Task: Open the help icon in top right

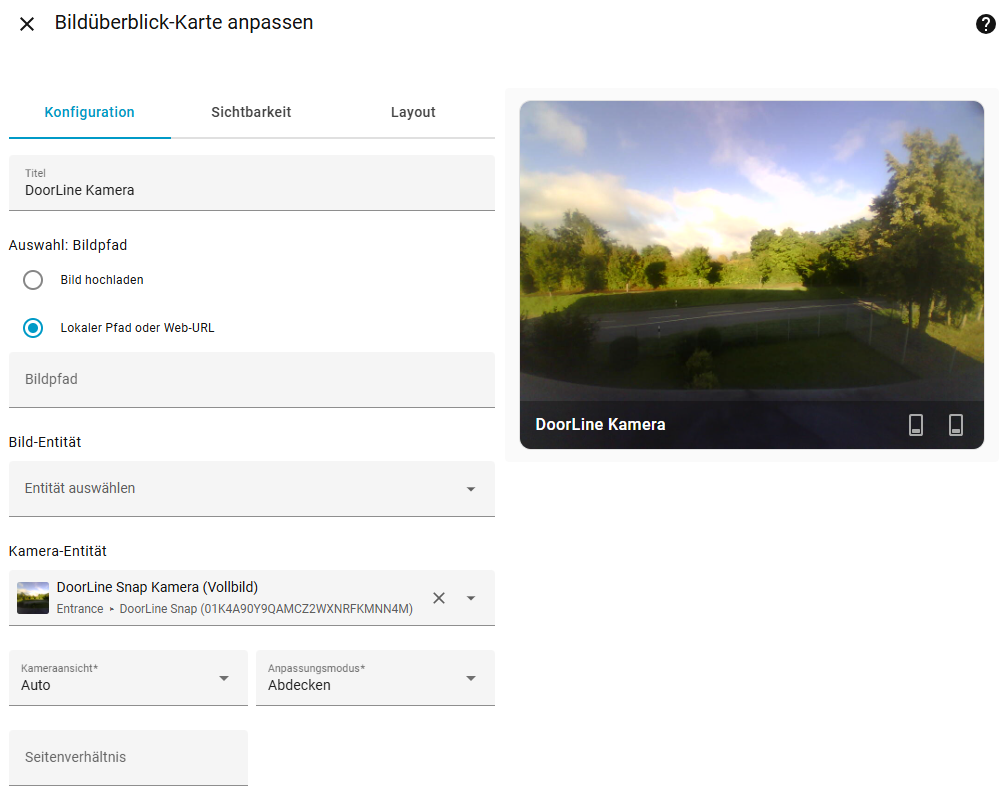Action: point(985,25)
